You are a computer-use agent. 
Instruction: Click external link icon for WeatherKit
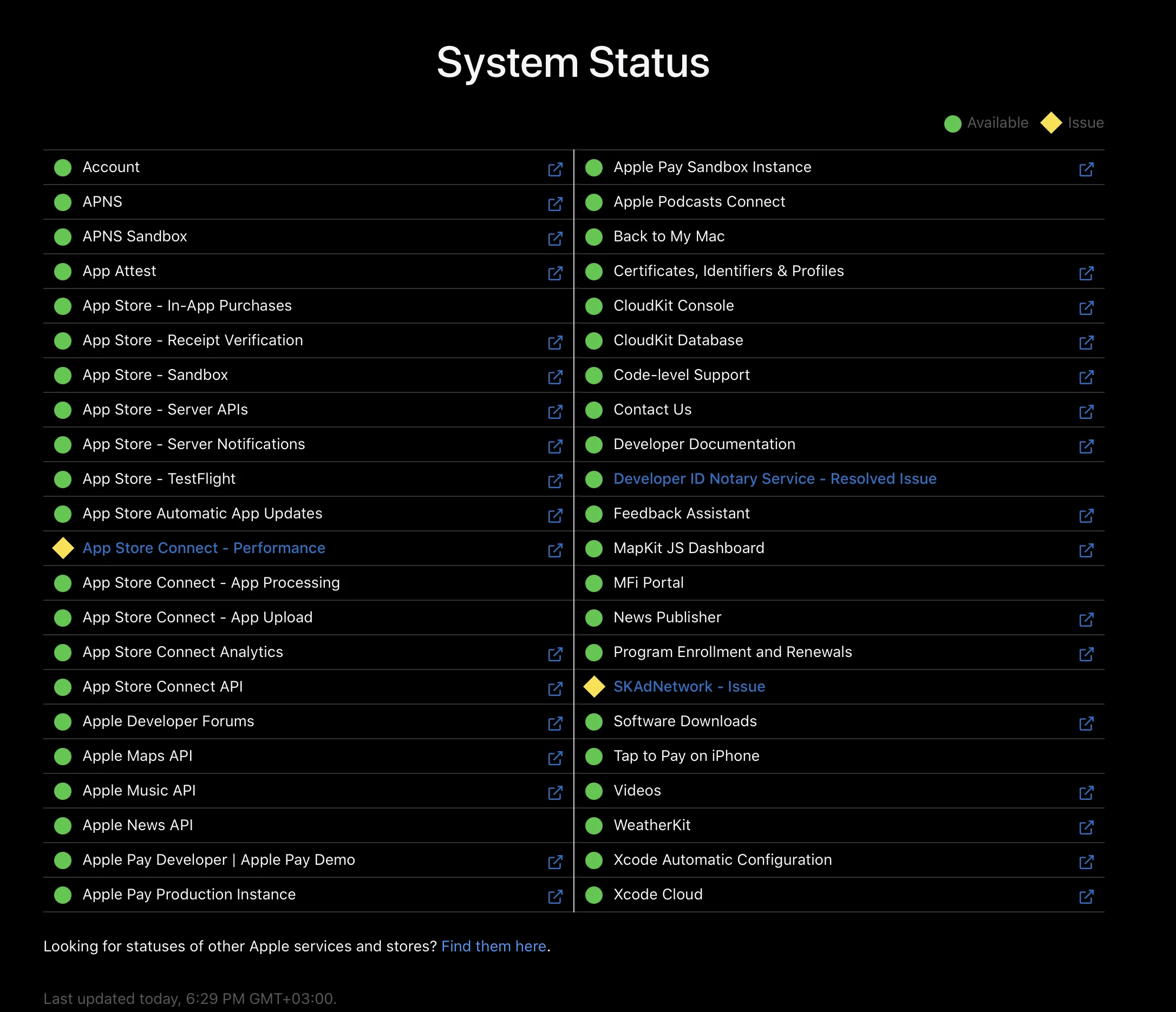tap(1086, 827)
